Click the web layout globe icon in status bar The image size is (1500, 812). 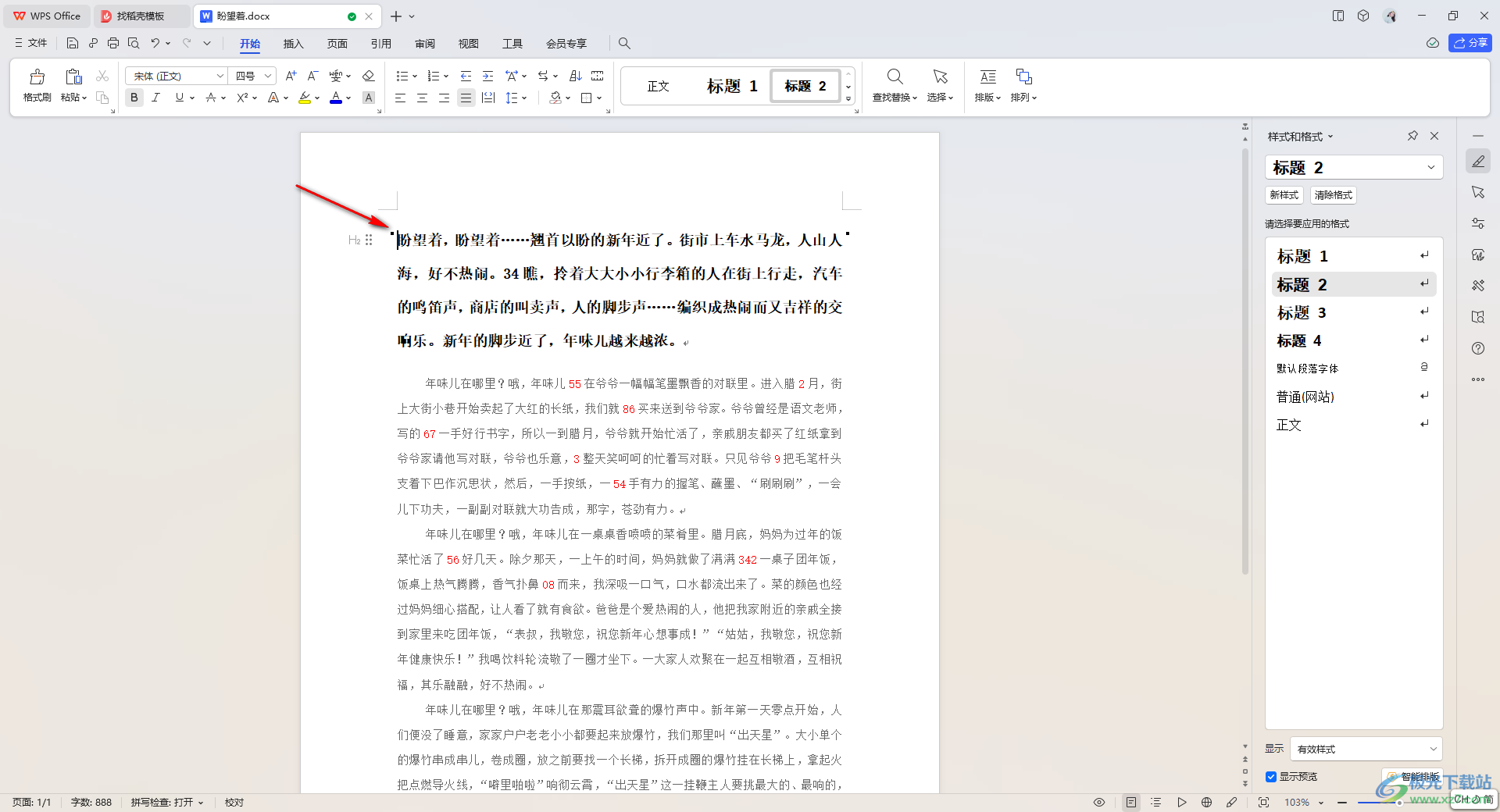pos(1206,802)
